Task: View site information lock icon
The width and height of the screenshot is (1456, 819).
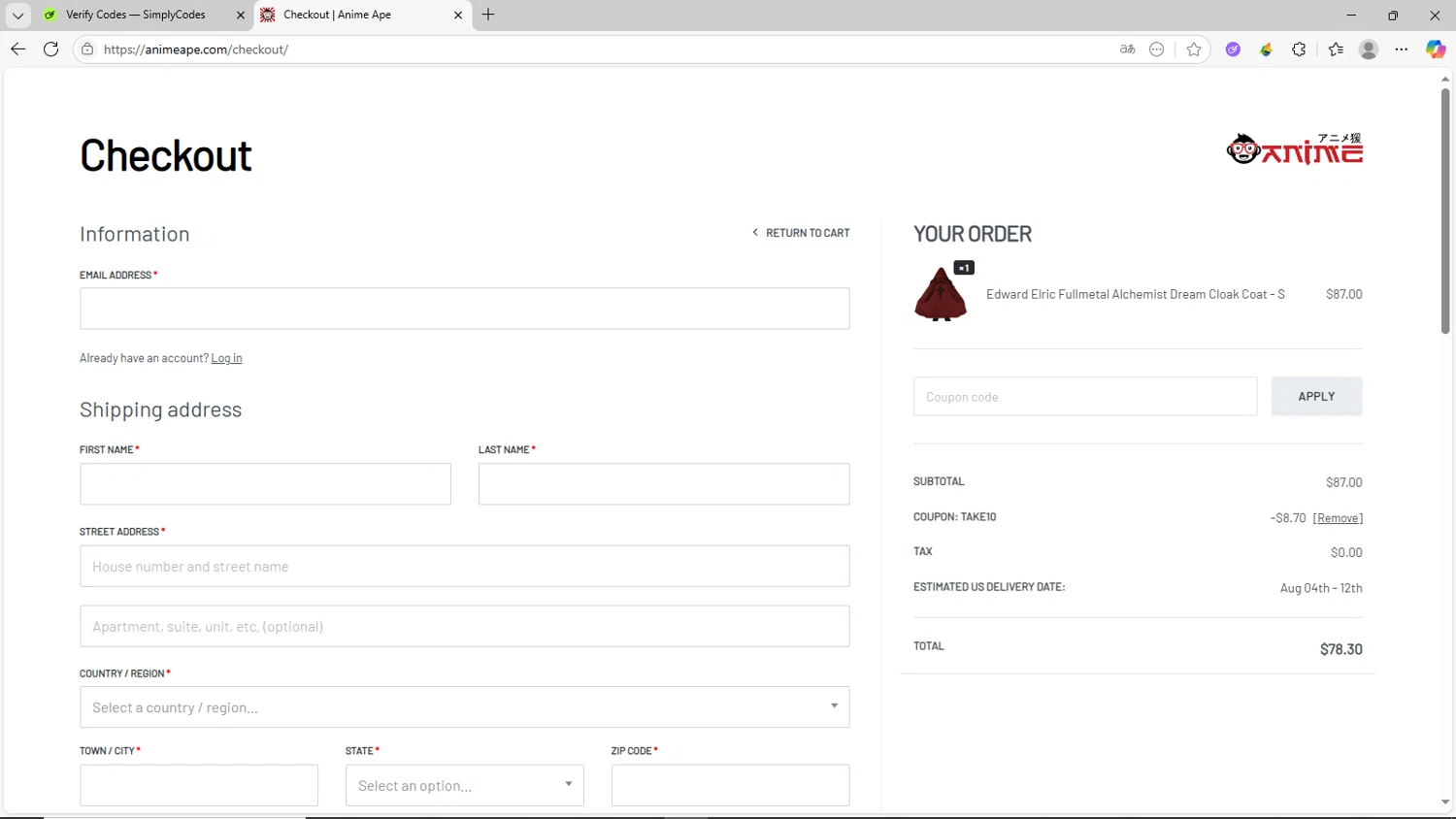Action: tap(87, 49)
